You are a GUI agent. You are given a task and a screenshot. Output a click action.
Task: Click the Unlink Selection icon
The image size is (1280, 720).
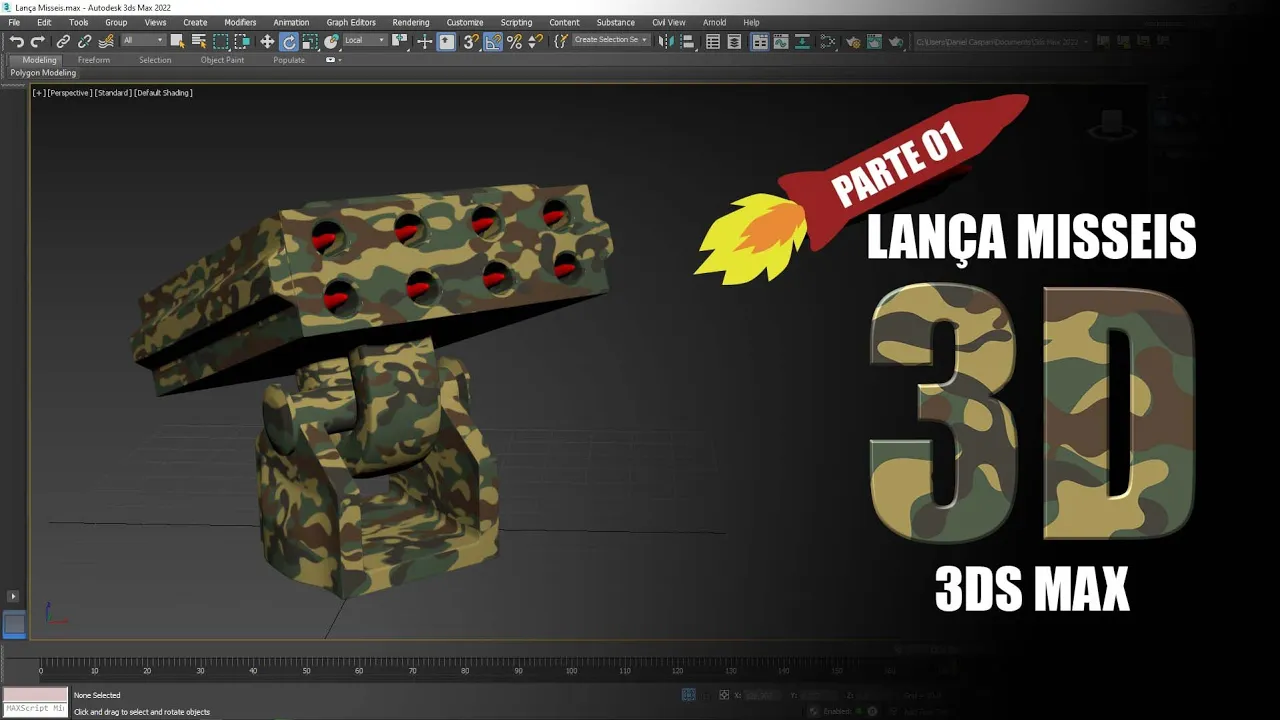point(85,41)
